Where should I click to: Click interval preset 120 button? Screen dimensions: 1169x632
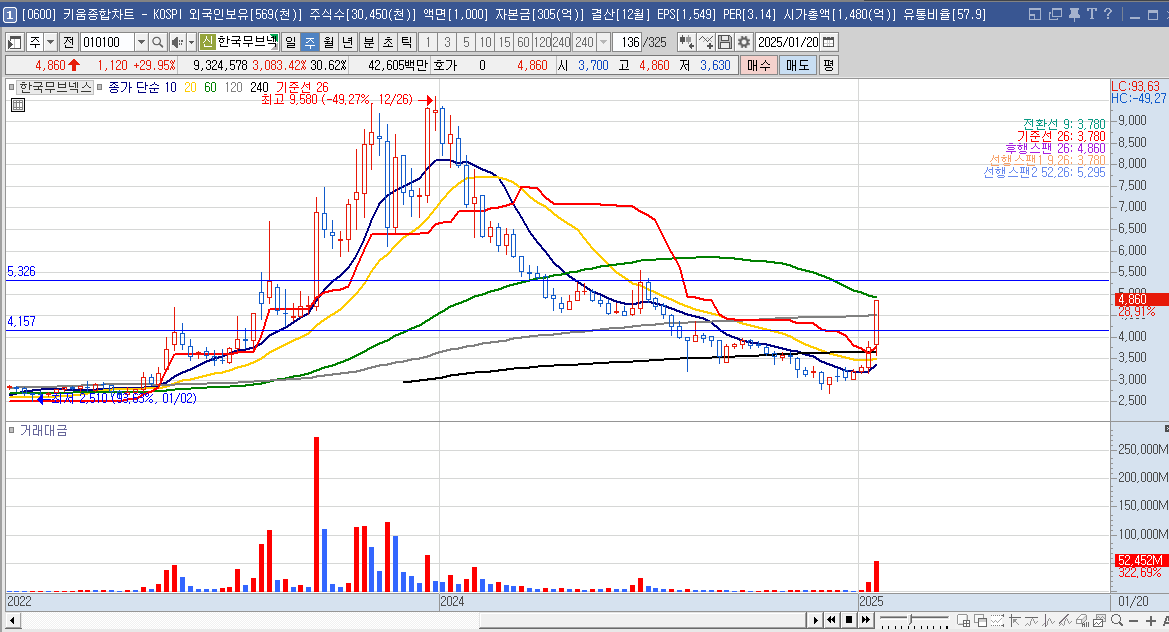click(543, 42)
